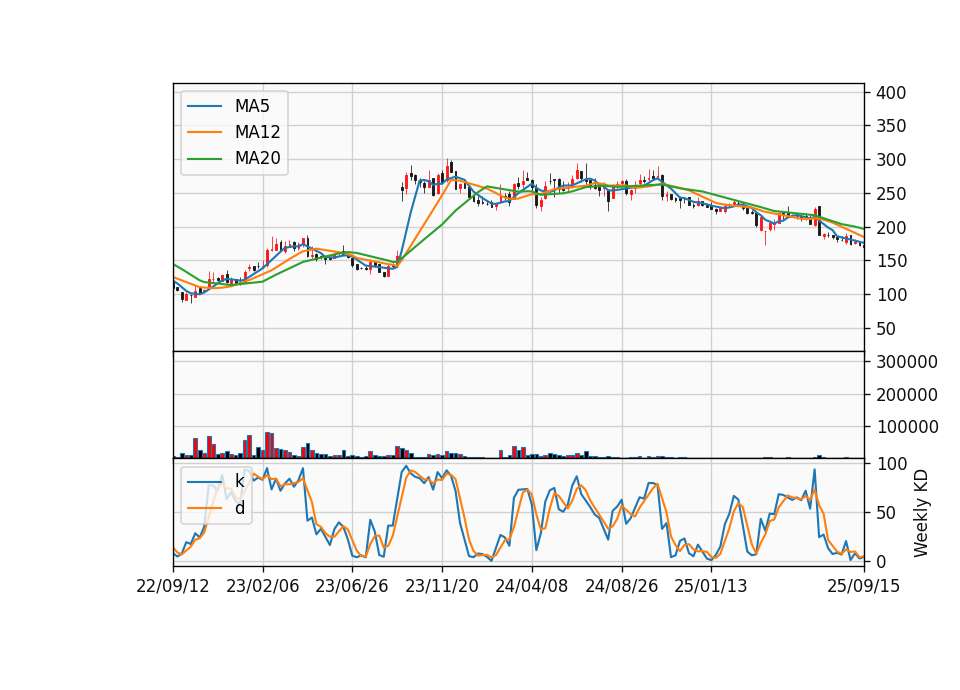Click the 100000 volume axis label

click(907, 427)
